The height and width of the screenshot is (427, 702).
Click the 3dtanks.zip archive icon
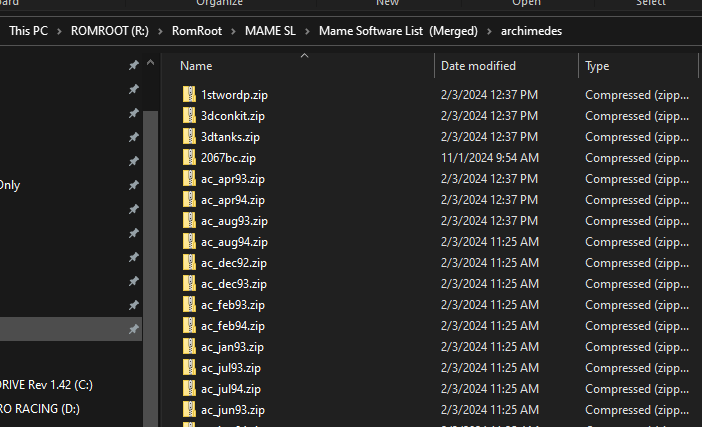pos(189,137)
